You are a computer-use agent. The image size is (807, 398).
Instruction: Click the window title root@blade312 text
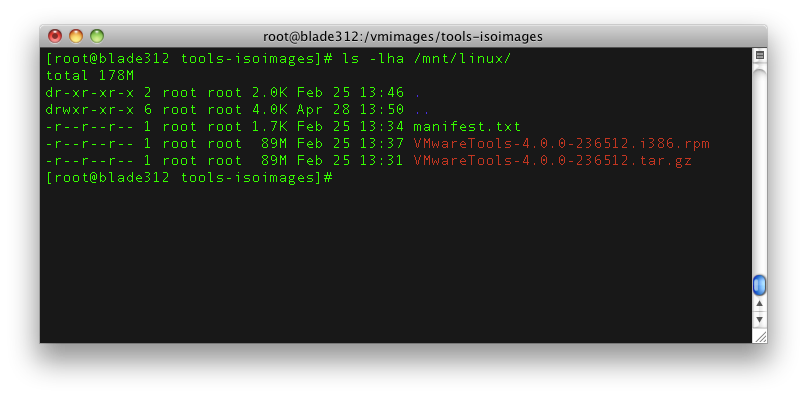[x=402, y=37]
